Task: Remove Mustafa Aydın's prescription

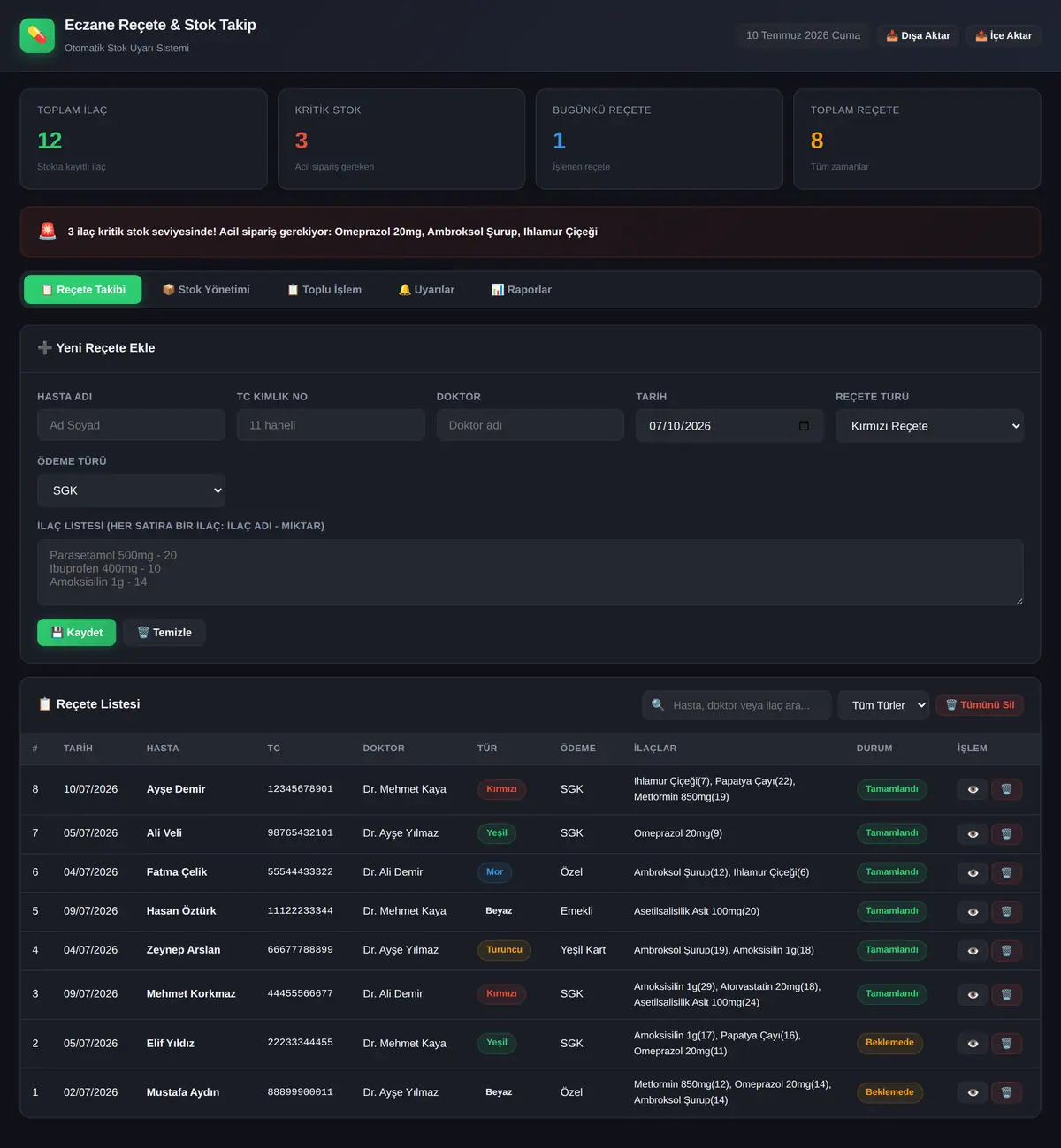Action: click(x=1006, y=1092)
